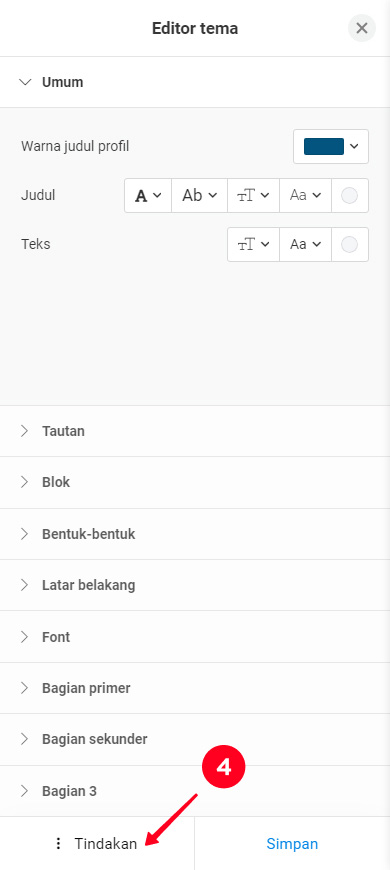Screen dimensions: 390x870
Task: Click the three-dot Tindakan icon
Action: point(58,844)
